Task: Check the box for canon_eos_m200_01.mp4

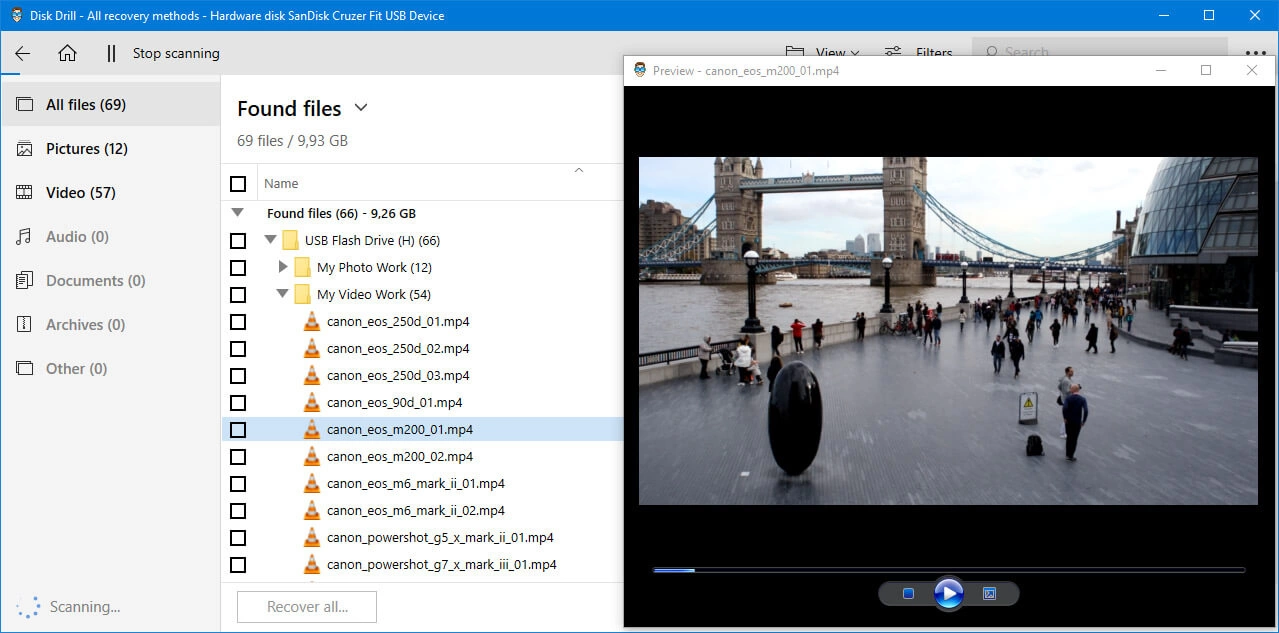Action: [x=238, y=430]
